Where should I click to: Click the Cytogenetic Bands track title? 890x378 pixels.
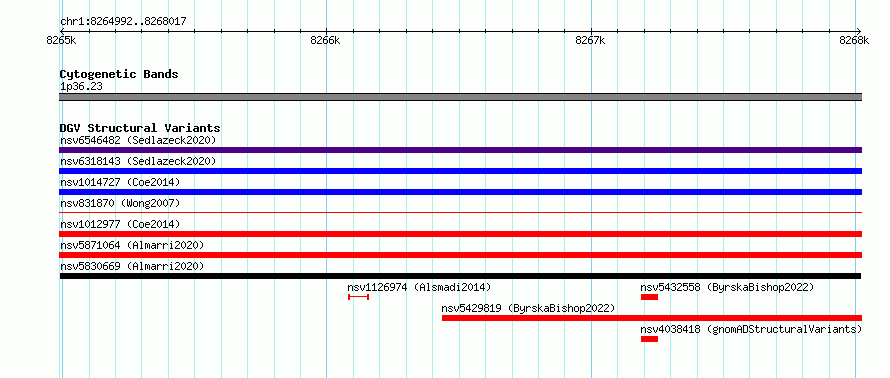(x=119, y=74)
